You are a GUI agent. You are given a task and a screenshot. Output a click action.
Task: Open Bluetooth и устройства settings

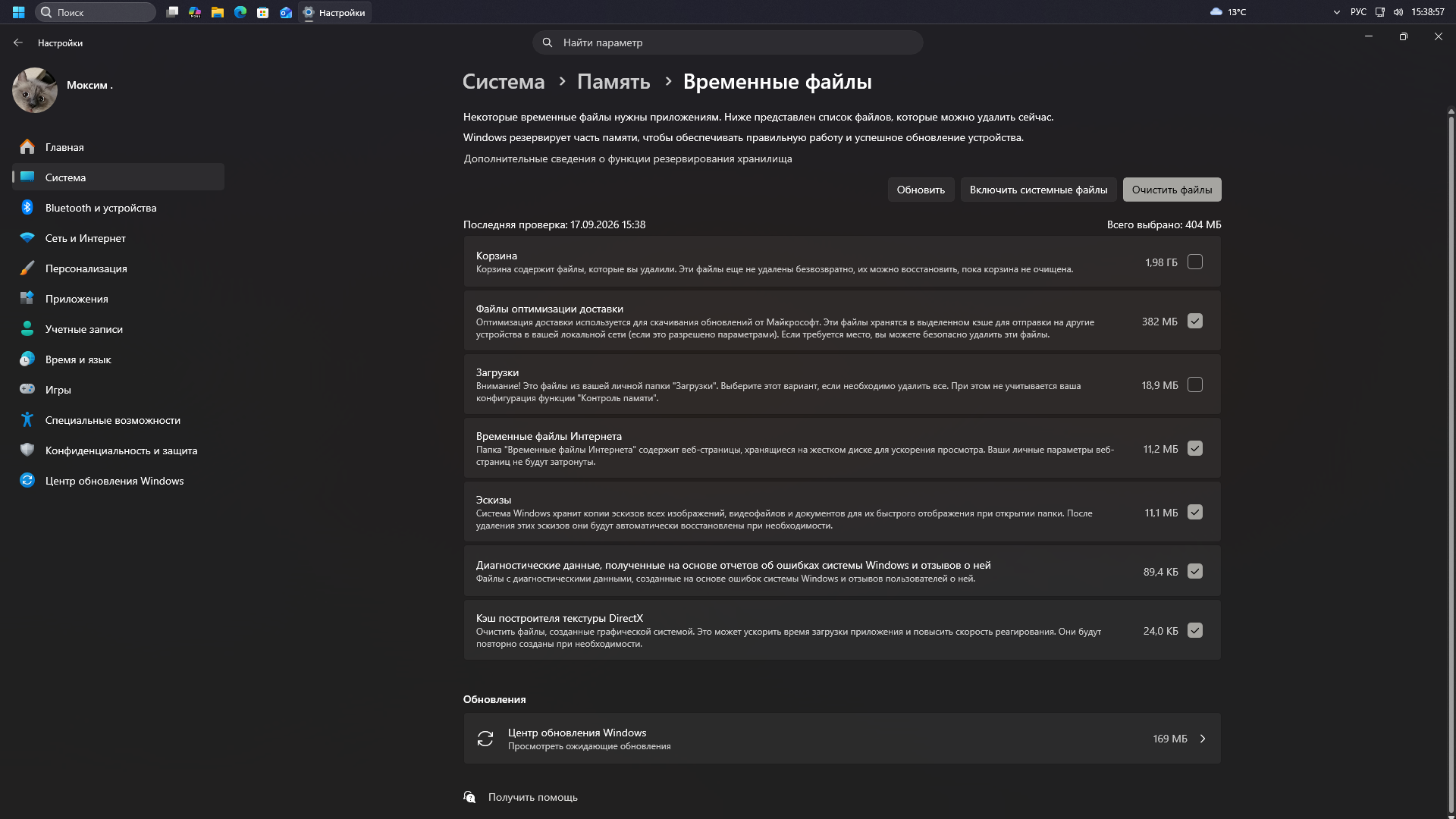[118, 208]
